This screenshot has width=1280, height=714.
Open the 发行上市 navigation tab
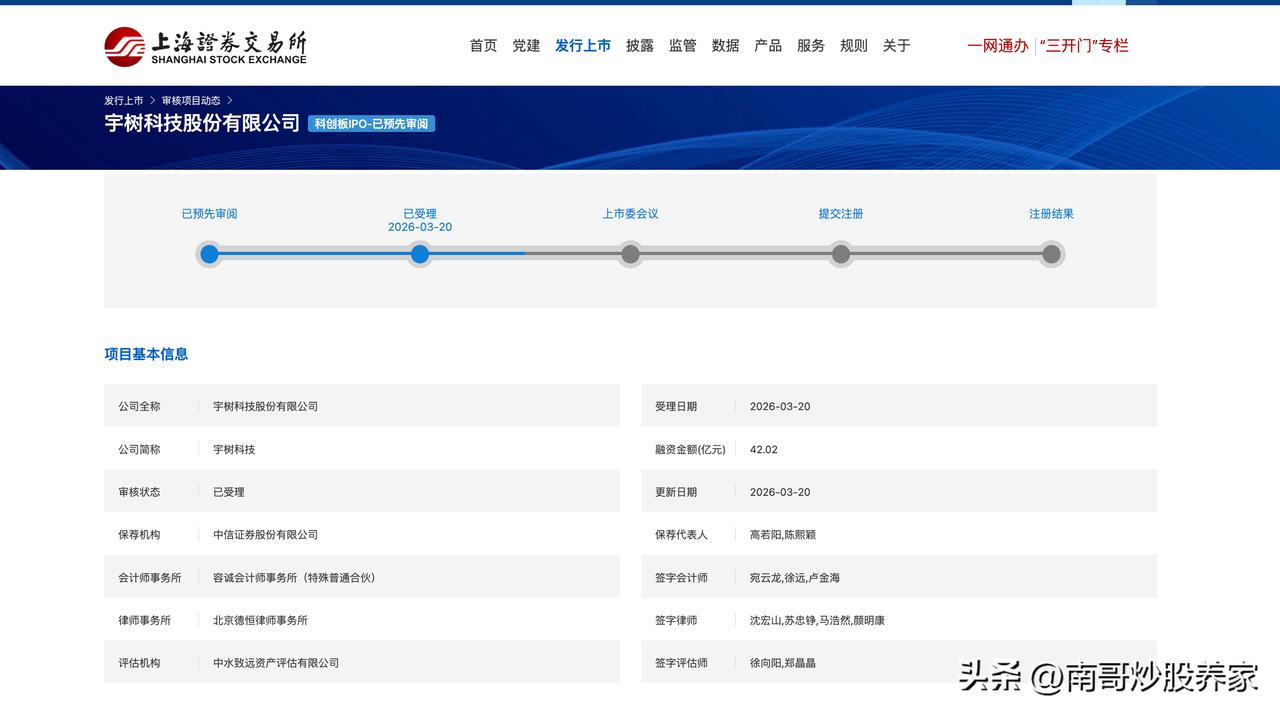583,45
